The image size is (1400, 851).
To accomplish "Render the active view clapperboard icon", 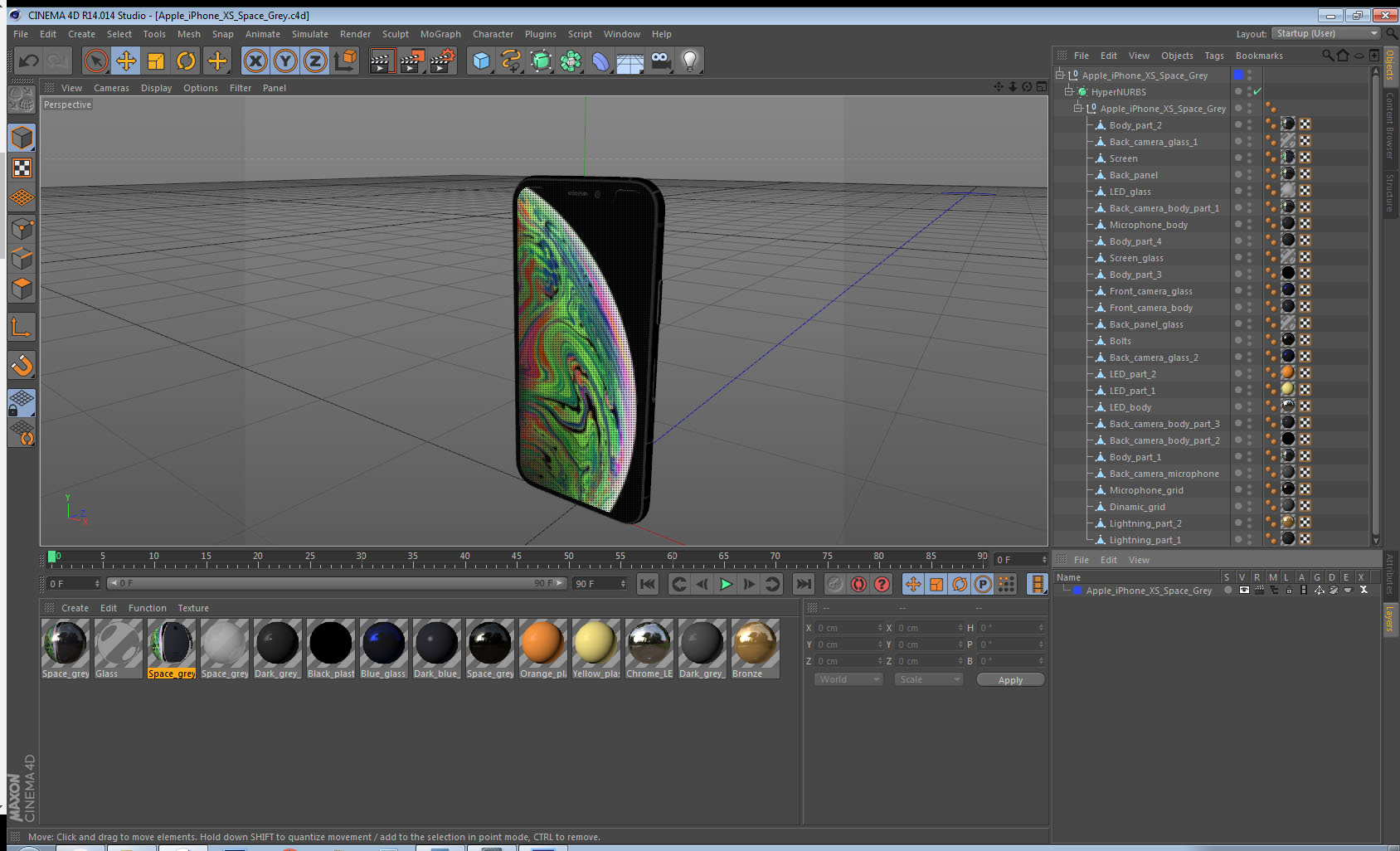I will pos(382,61).
